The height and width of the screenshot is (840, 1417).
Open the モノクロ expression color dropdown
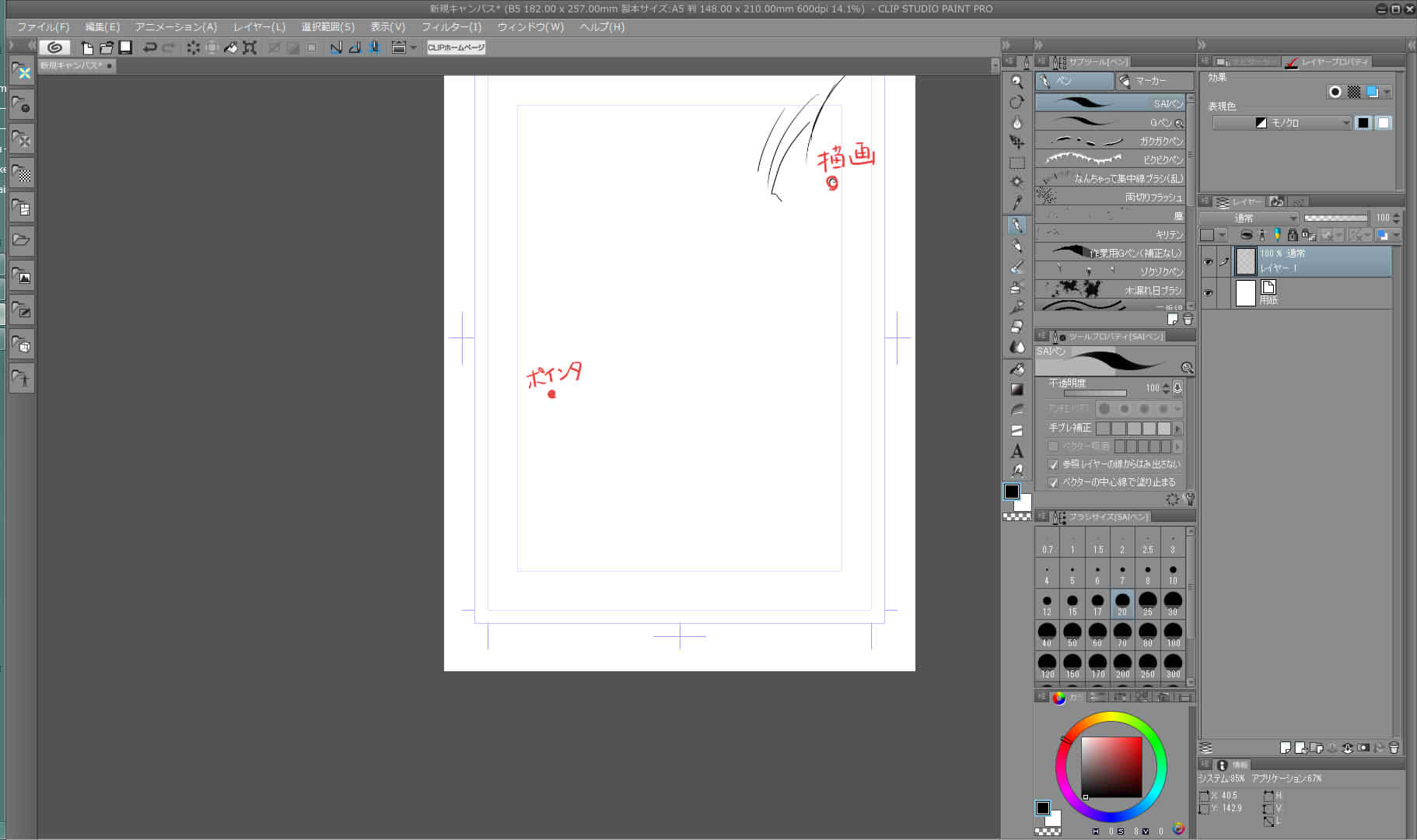click(x=1282, y=123)
